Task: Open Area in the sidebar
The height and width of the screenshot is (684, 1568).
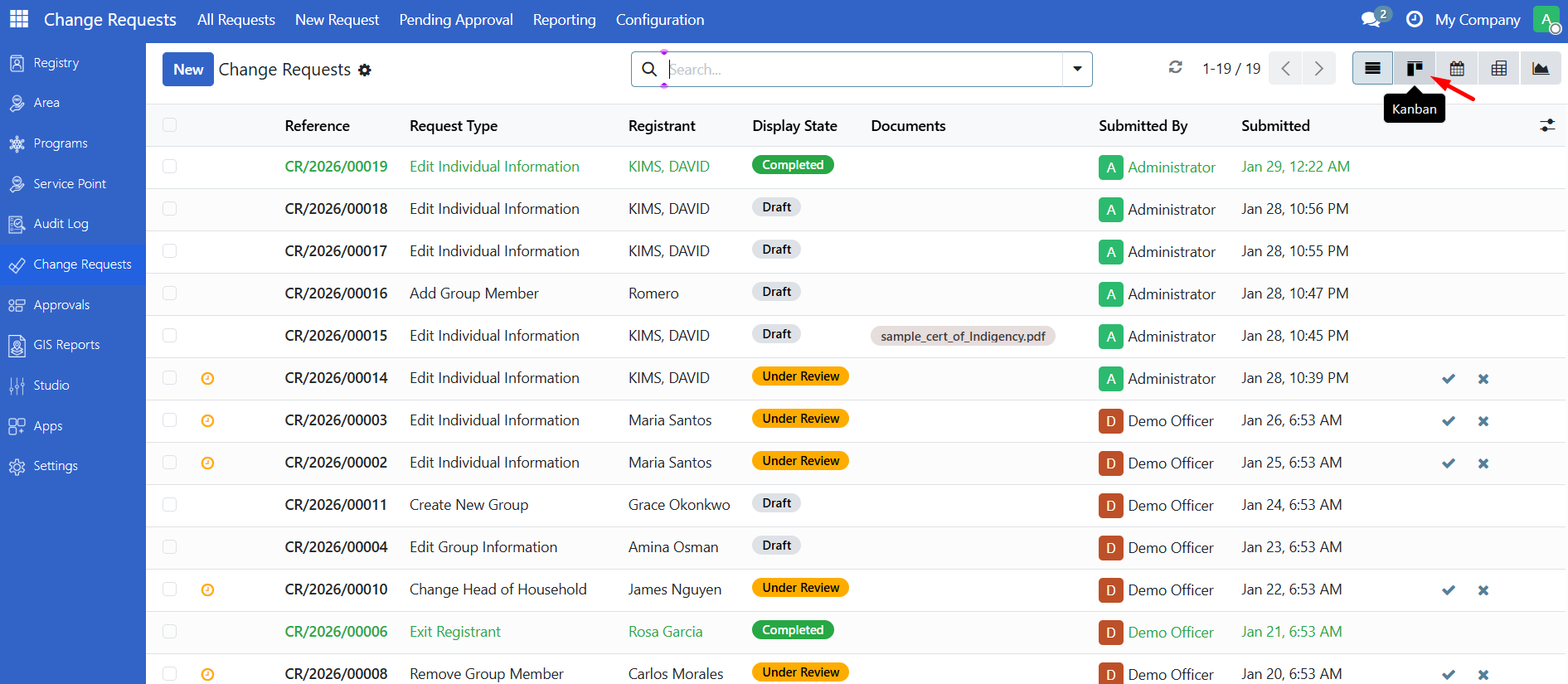Action: point(73,103)
